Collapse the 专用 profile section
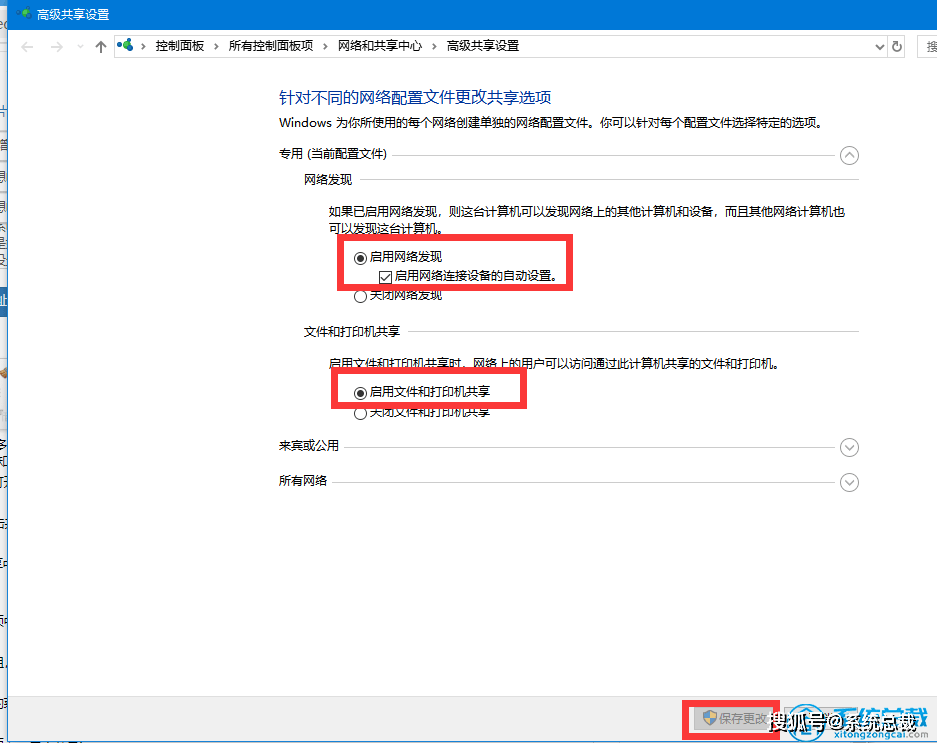Screen dimensions: 937x743 [x=849, y=155]
